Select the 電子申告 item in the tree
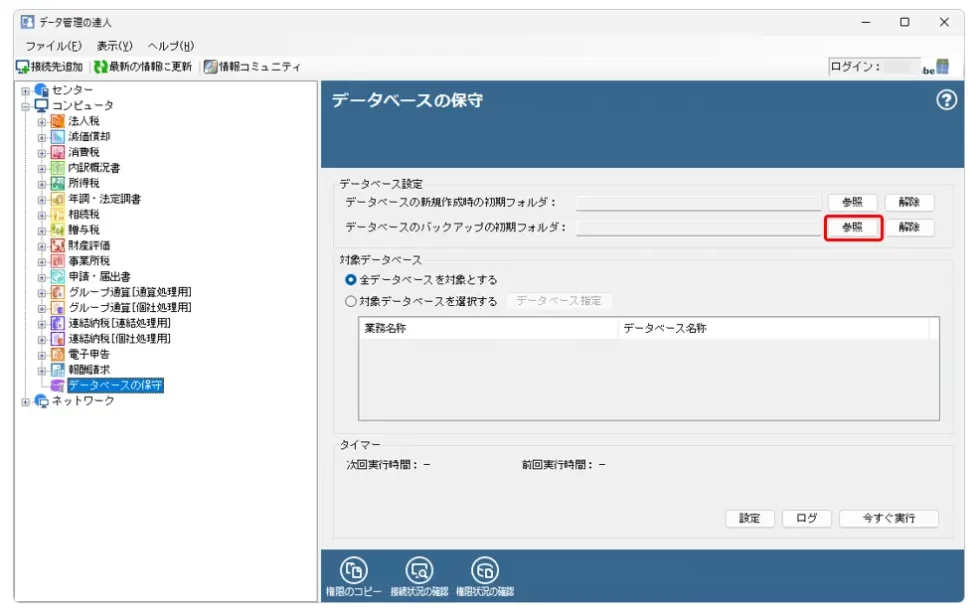This screenshot has width=980, height=616. click(x=88, y=354)
